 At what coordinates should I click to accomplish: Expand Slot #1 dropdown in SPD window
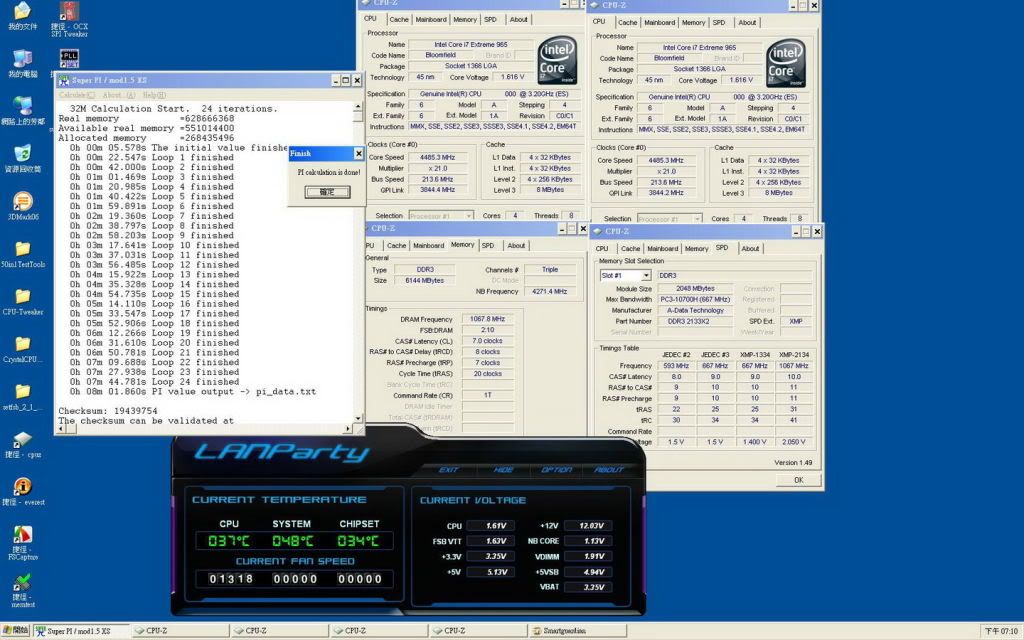(646, 276)
